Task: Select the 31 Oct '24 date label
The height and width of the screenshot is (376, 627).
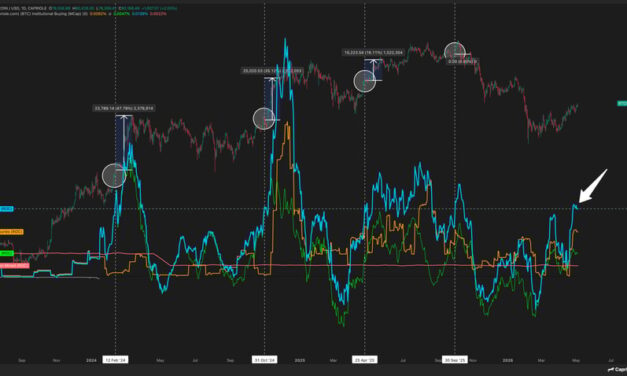Action: (264, 360)
